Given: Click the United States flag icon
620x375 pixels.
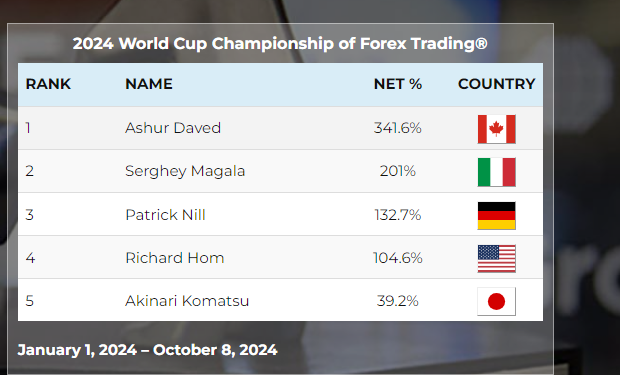Looking at the screenshot, I should 497,259.
